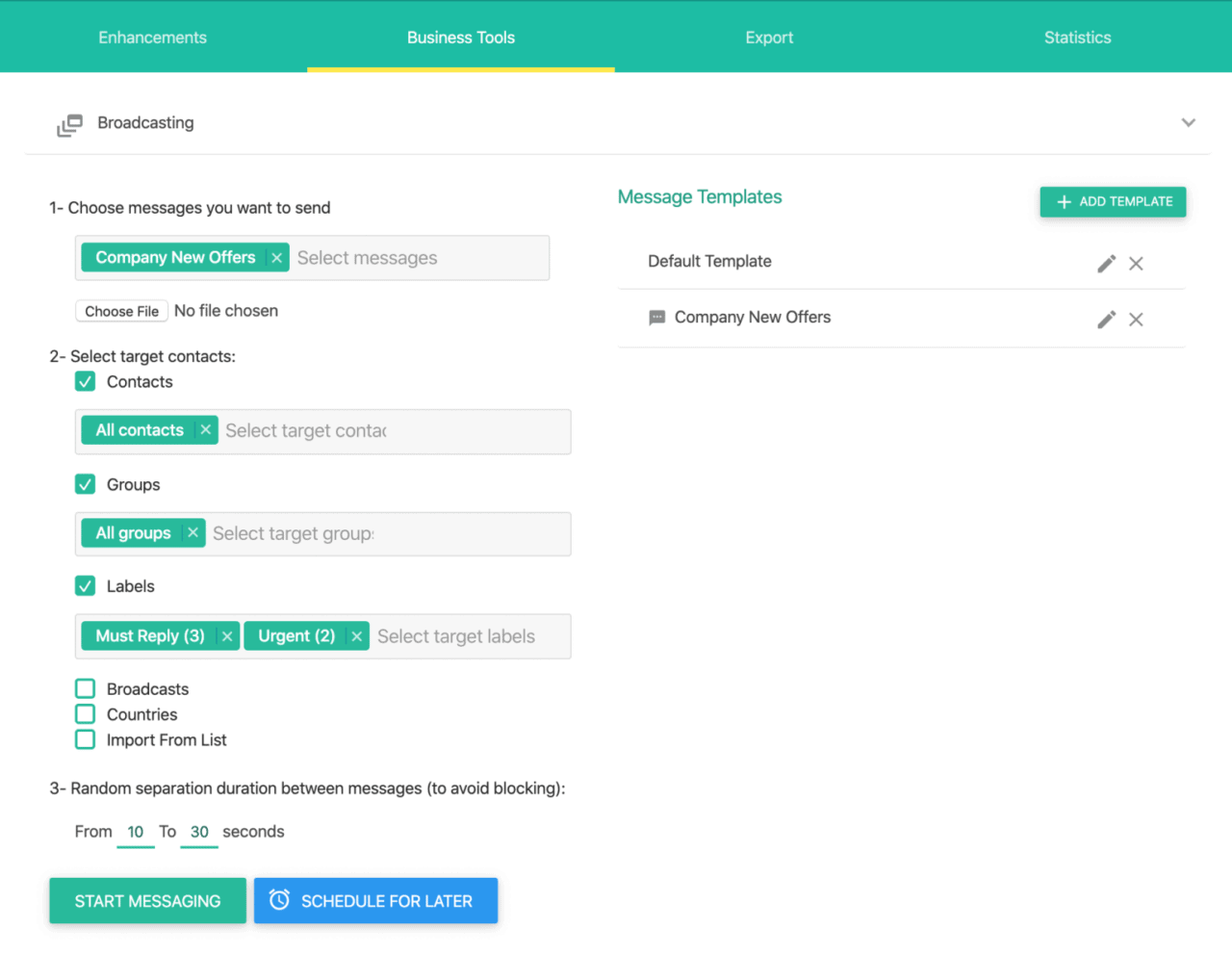Tick the Import From List checkbox
1232x954 pixels.
86,739
